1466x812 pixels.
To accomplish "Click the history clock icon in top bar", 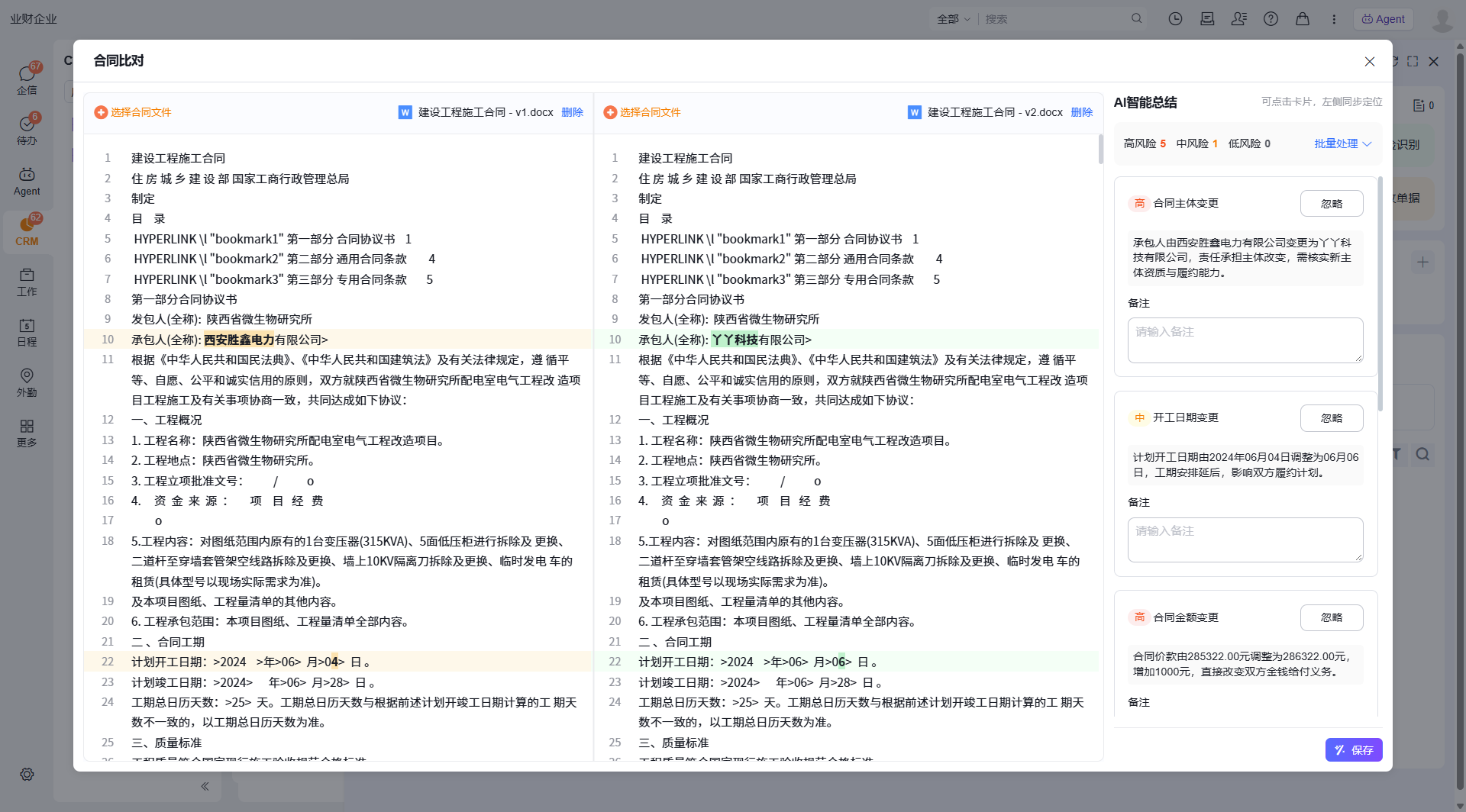I will click(1175, 19).
